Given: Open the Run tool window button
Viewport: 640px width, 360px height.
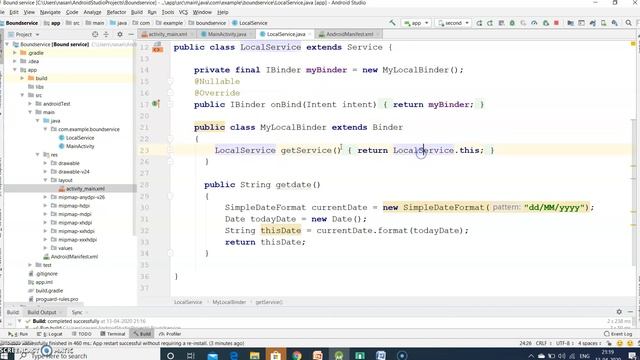Looking at the screenshot, I should [x=18, y=334].
